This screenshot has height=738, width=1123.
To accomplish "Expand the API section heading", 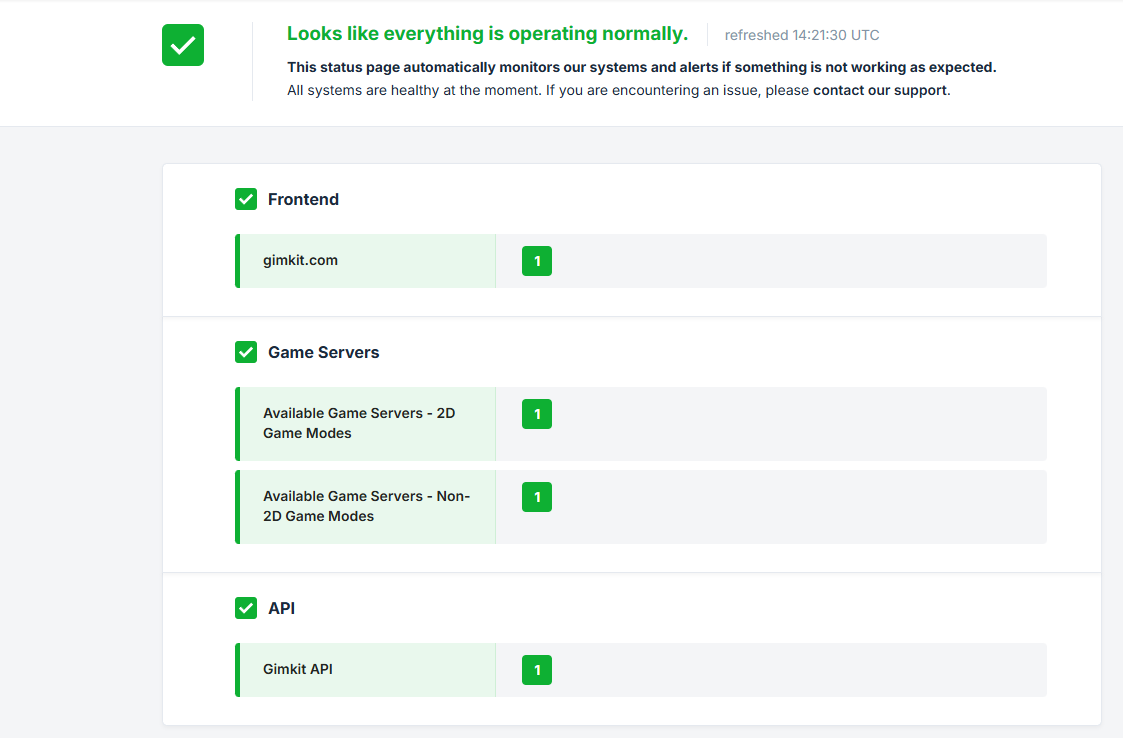I will coord(281,608).
